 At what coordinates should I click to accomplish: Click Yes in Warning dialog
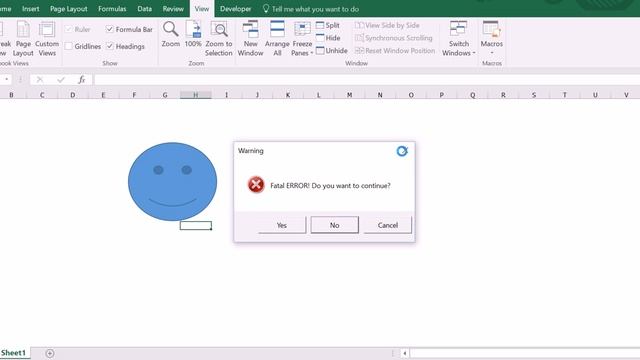[x=282, y=225]
